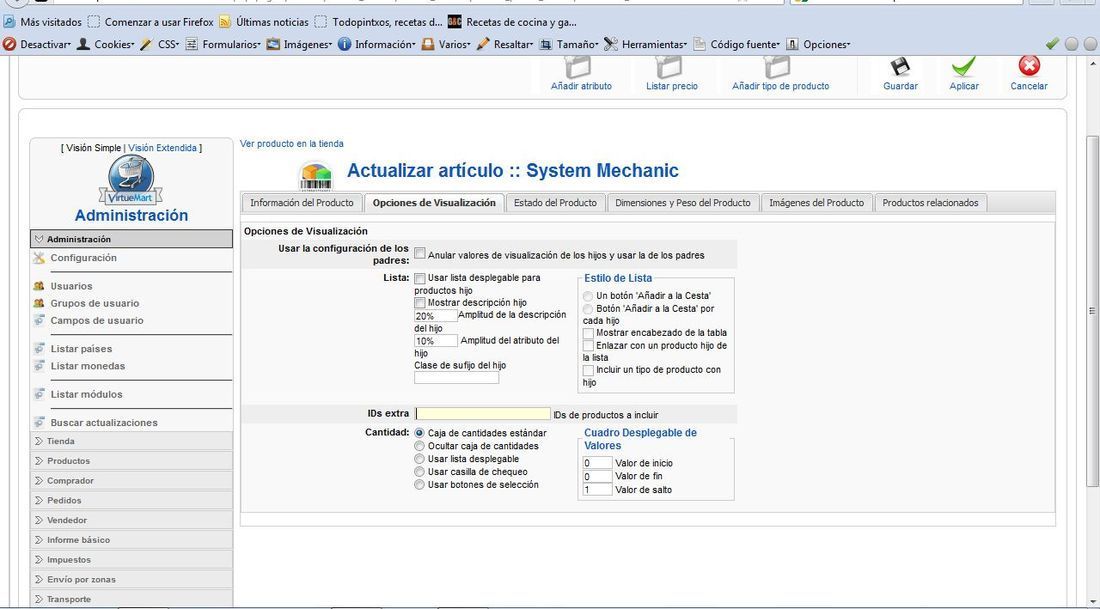Apply changes with the green checkmark icon
Viewport: 1100px width, 609px height.
click(964, 67)
